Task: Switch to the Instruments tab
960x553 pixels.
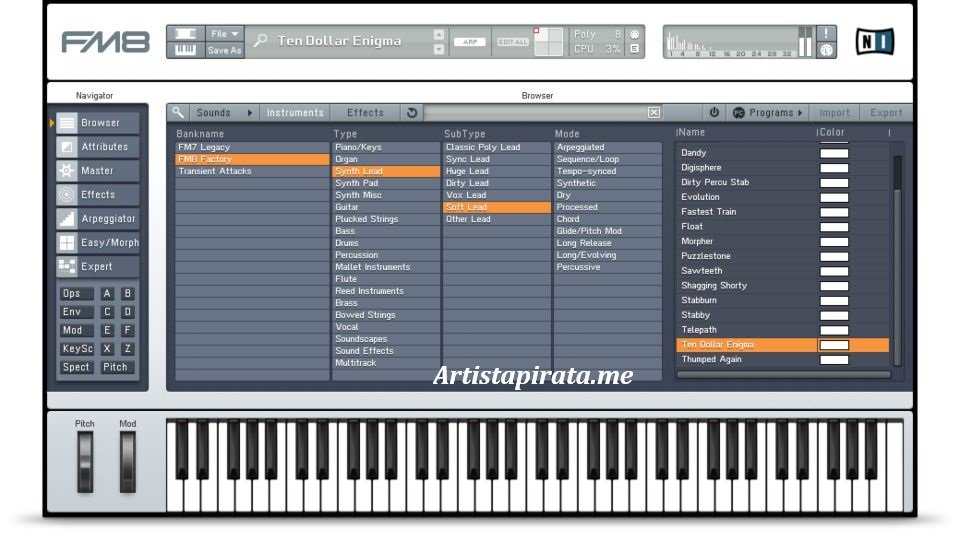Action: [295, 113]
